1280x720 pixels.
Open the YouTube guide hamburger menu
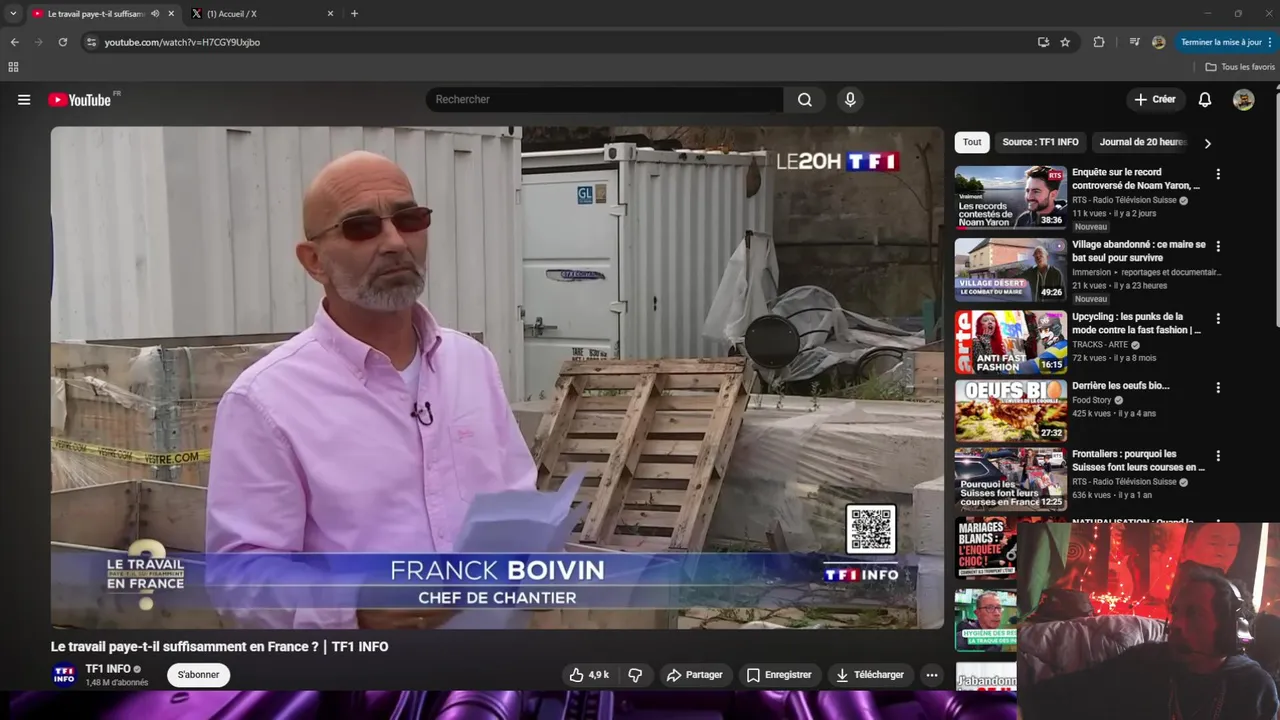pos(24,99)
